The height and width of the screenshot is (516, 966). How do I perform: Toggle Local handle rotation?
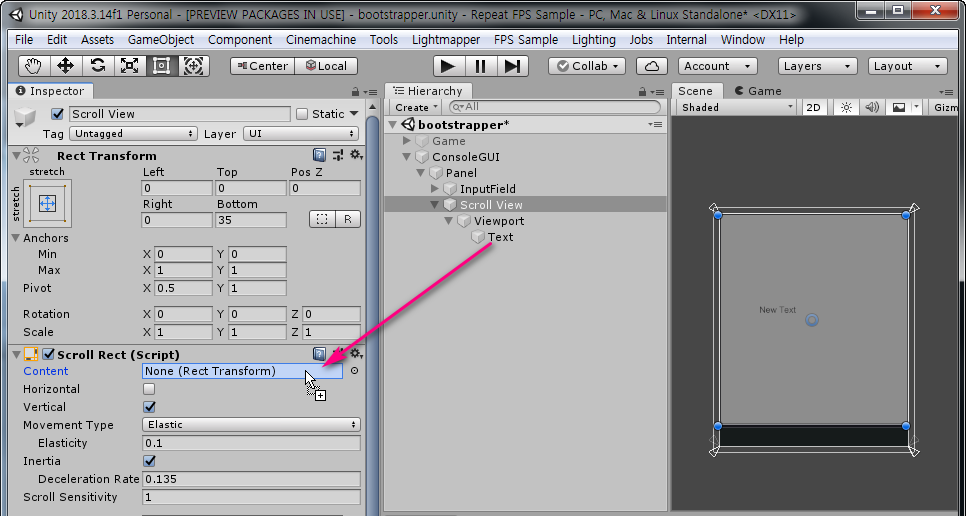coord(327,66)
